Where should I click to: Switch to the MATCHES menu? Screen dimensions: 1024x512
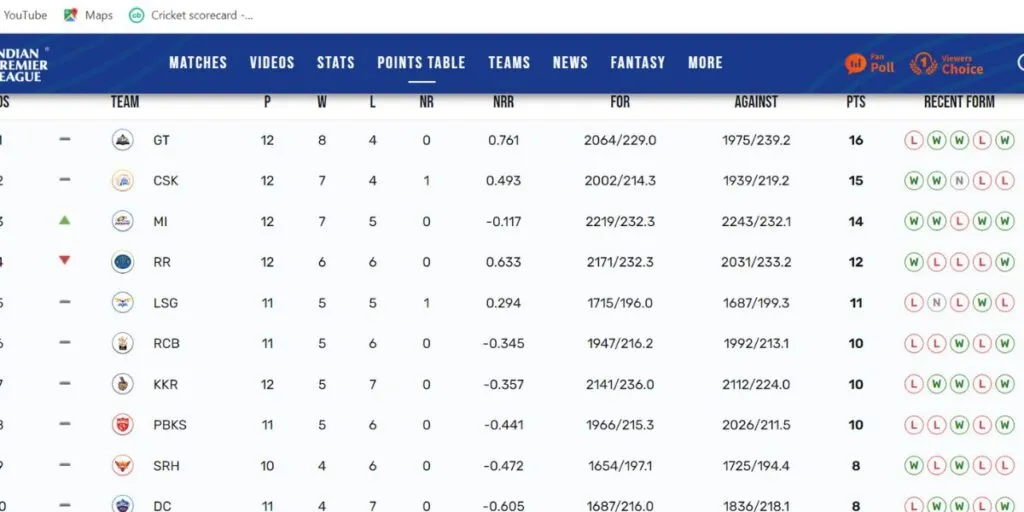pyautogui.click(x=198, y=63)
